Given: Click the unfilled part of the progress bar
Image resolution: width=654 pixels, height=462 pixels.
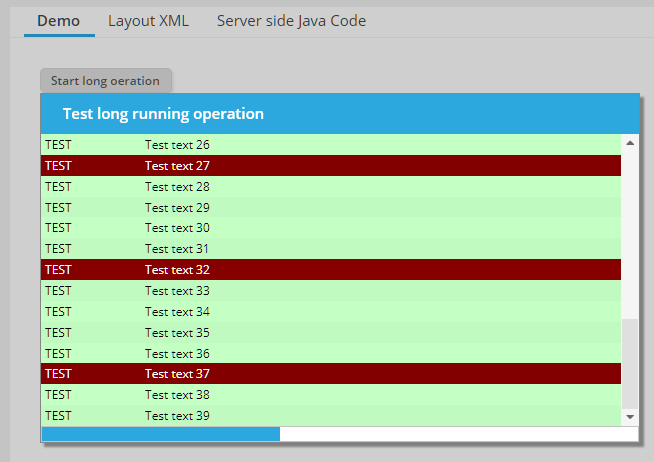Looking at the screenshot, I should 458,434.
